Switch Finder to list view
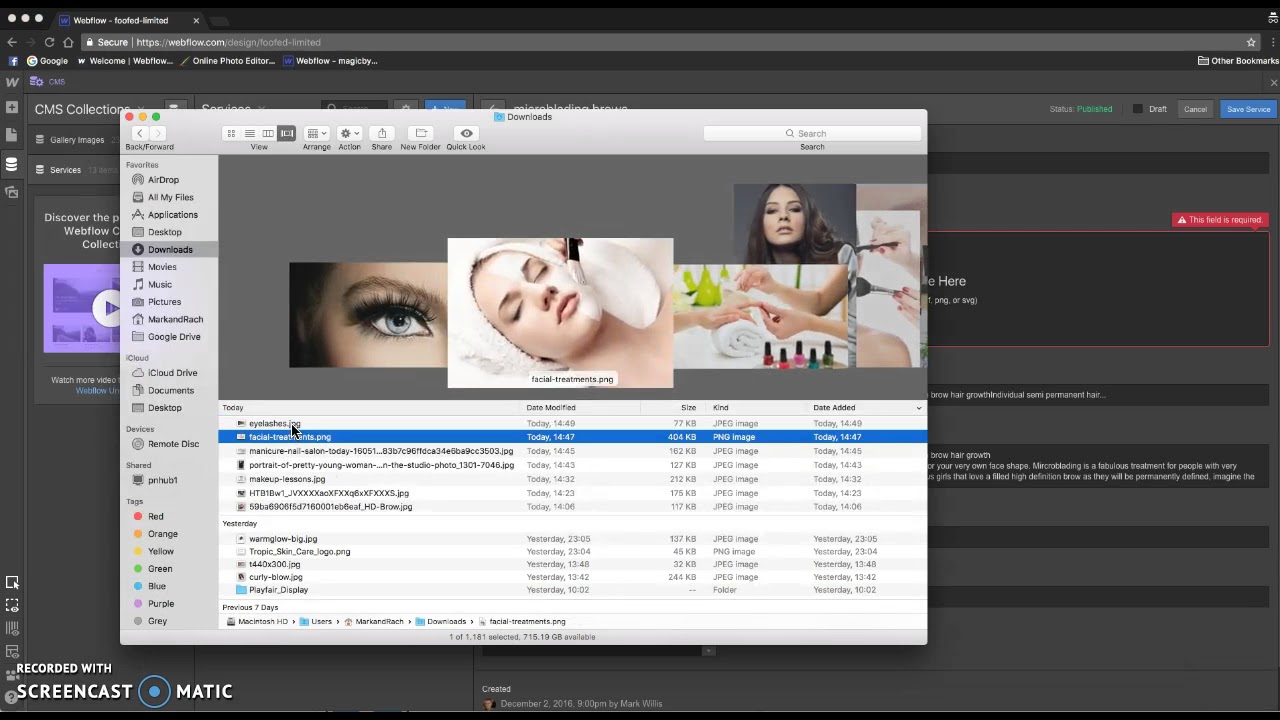This screenshot has width=1280, height=720. (x=249, y=133)
